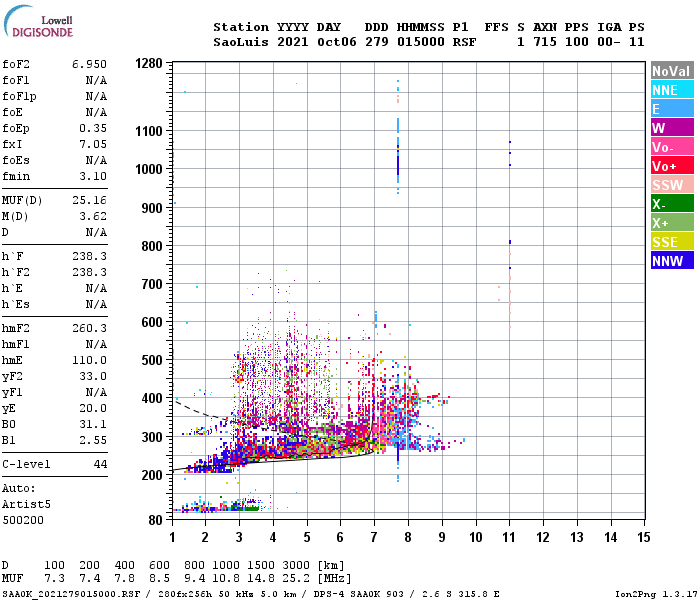Screen dimensions: 700x600
Task: Click the 500 km height axis label
Action: pyautogui.click(x=152, y=360)
